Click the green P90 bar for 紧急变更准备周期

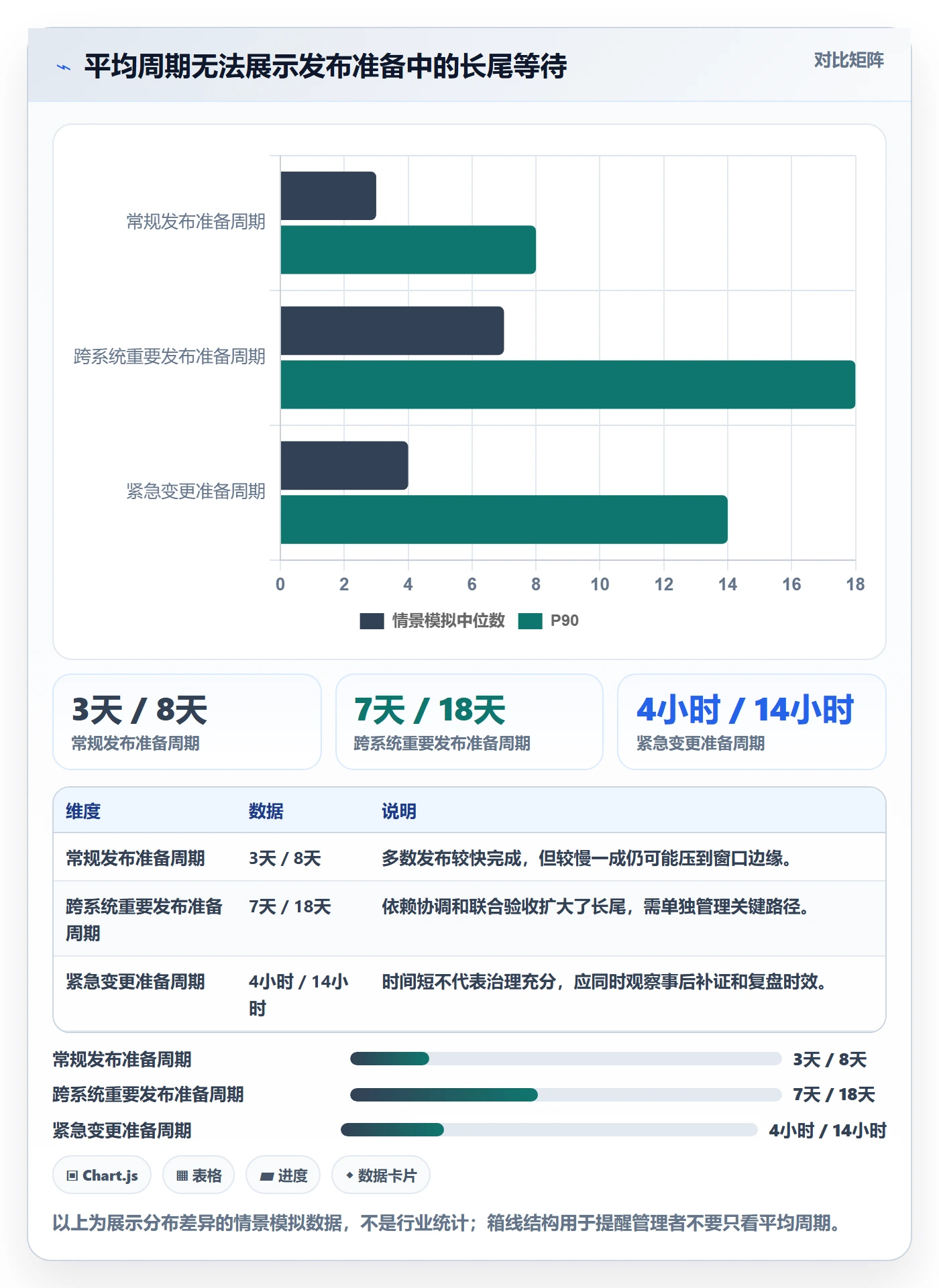coord(504,519)
